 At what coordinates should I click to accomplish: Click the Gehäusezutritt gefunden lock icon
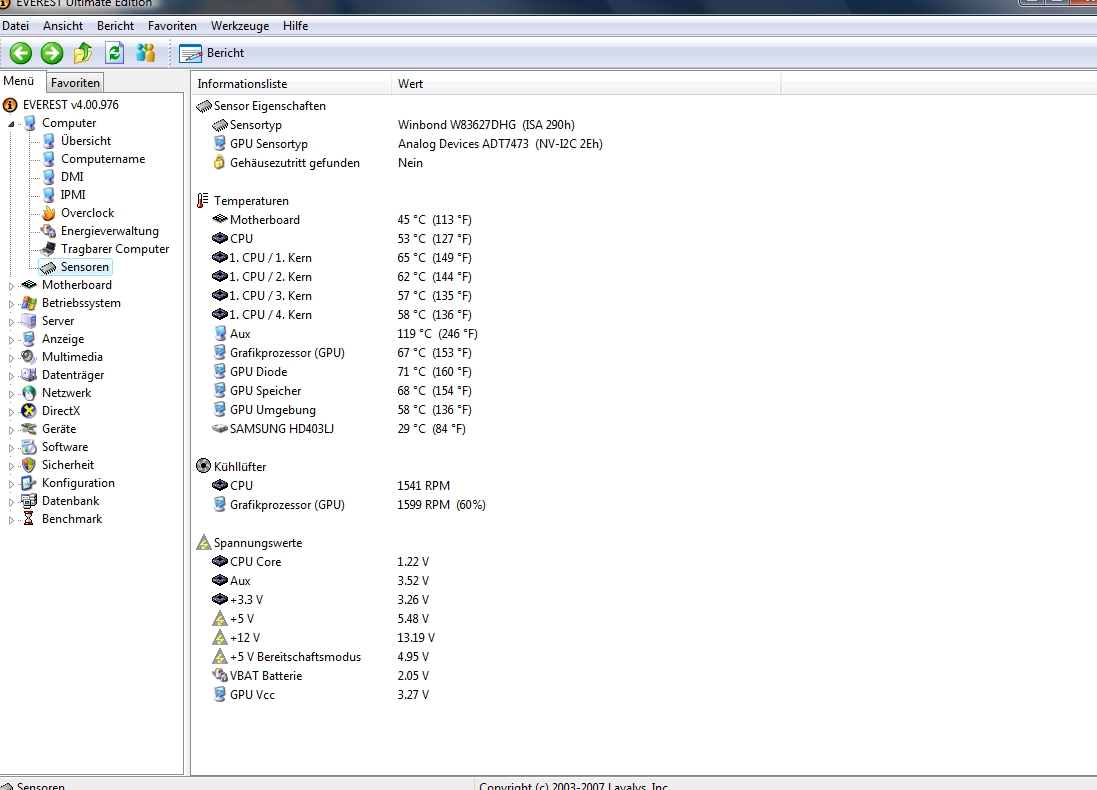coord(220,163)
